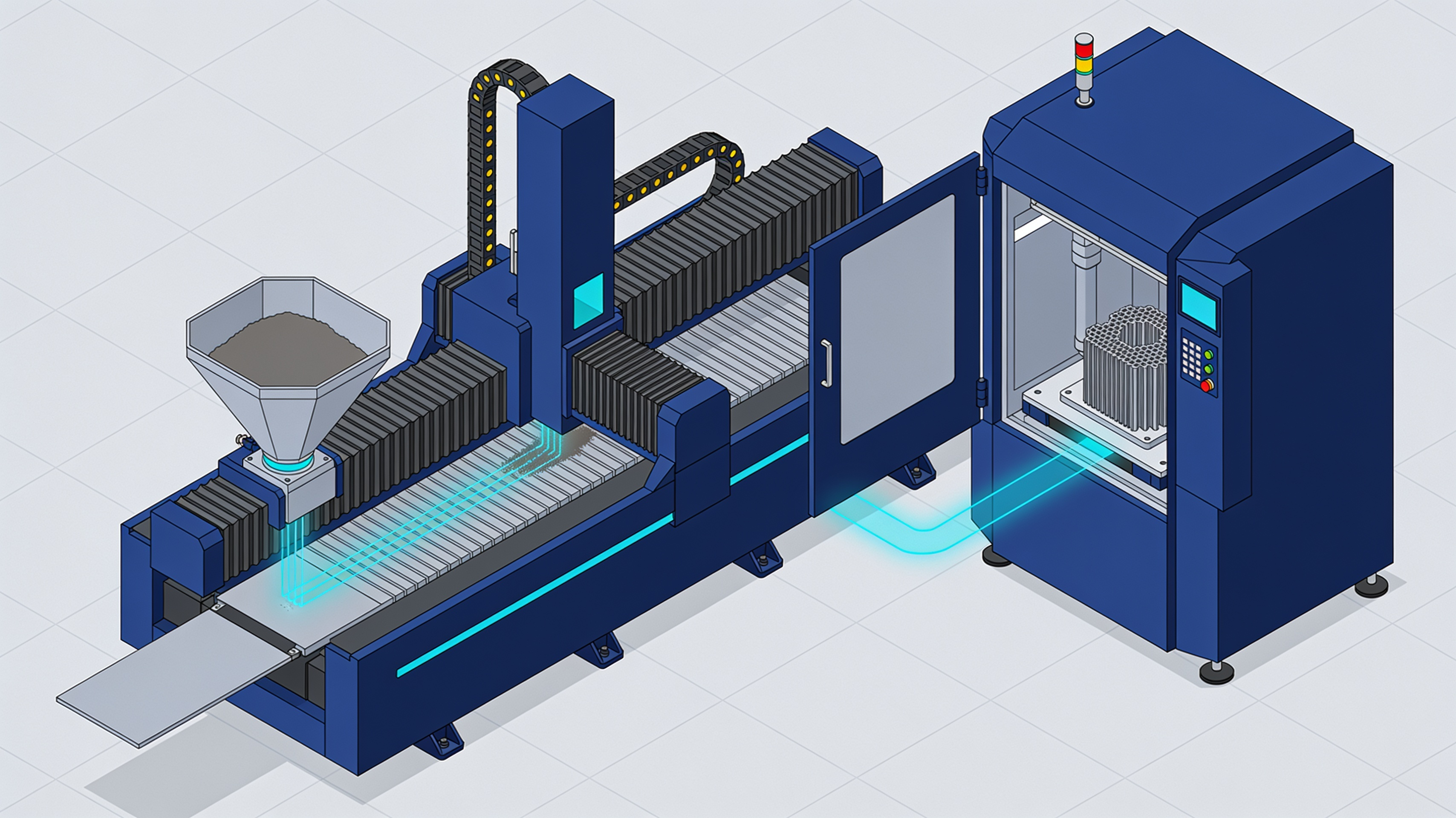The width and height of the screenshot is (1456, 818).
Task: Click the cyan display on the gantry column
Action: 589,300
